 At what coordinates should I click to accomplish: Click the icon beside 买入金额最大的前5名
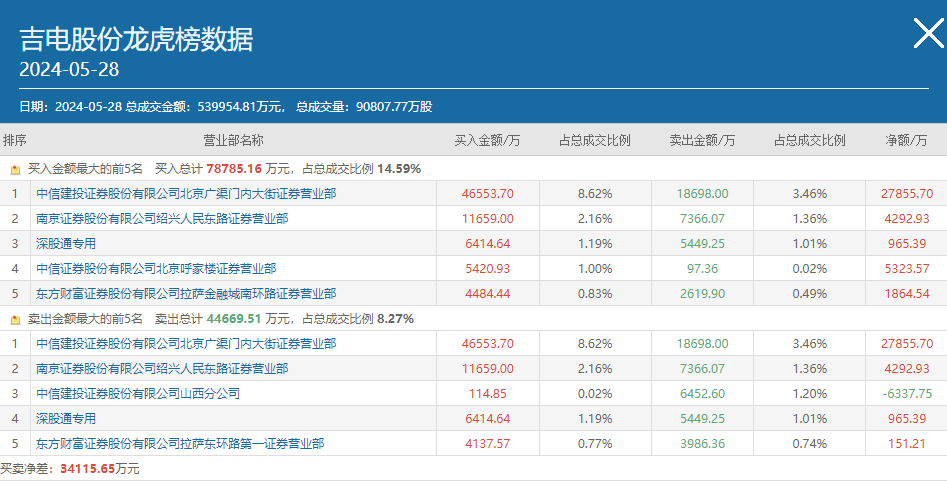coord(15,170)
